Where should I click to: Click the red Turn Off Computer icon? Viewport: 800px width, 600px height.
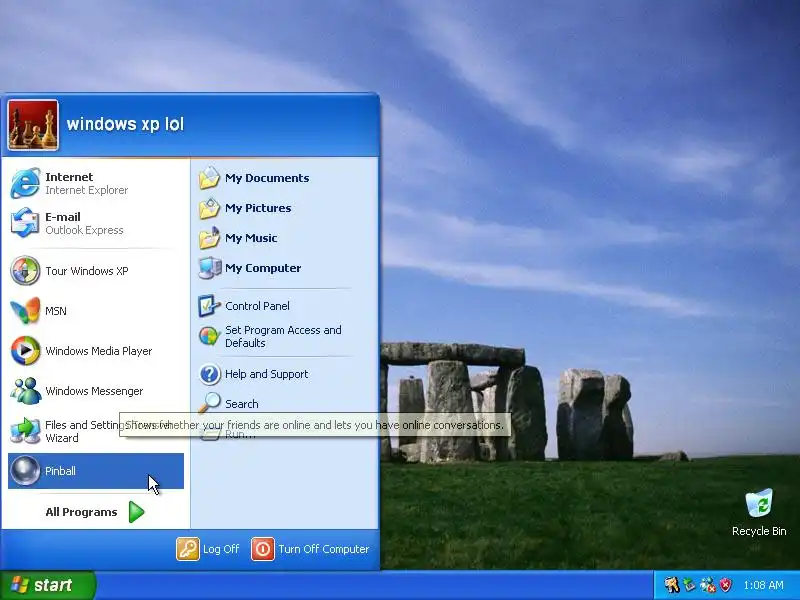(x=263, y=549)
